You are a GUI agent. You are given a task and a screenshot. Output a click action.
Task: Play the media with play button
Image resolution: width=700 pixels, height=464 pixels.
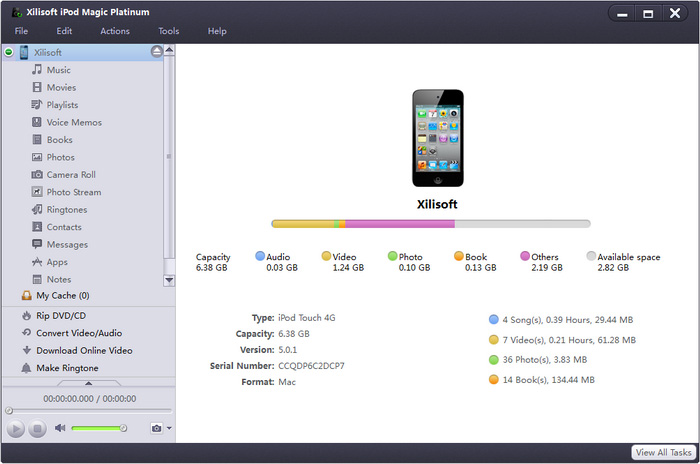pos(16,429)
